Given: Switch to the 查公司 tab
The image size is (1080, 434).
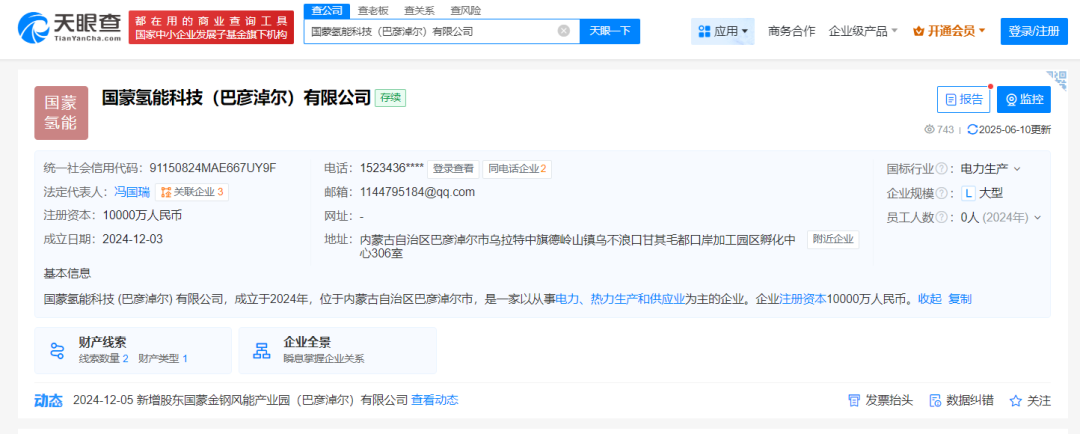Looking at the screenshot, I should [327, 10].
